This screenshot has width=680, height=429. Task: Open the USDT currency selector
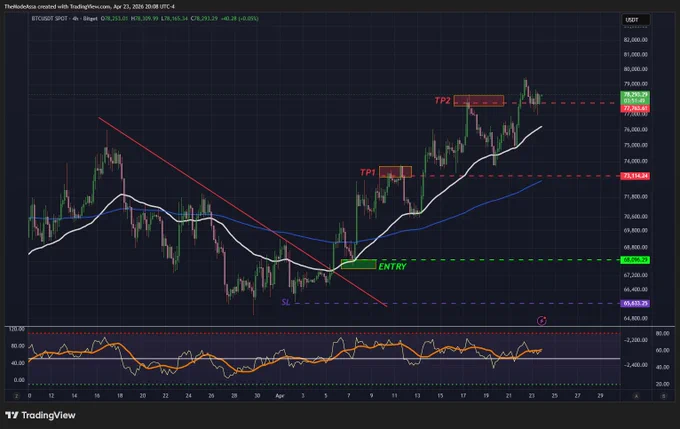[636, 20]
